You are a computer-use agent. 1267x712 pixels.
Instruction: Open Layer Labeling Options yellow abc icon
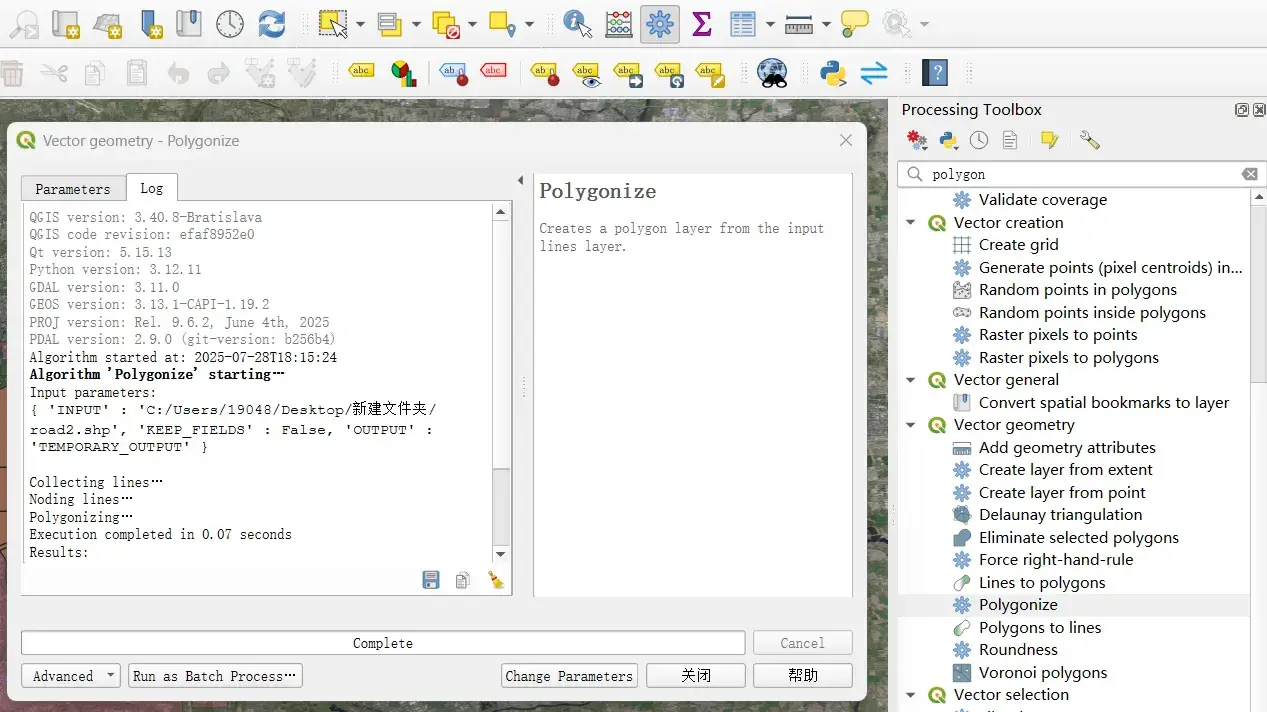pyautogui.click(x=361, y=71)
